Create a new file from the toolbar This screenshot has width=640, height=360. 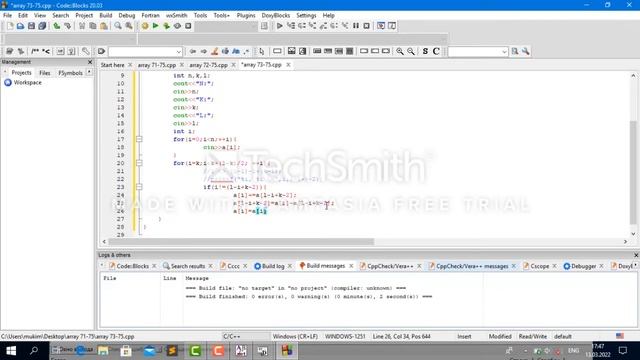[10, 26]
